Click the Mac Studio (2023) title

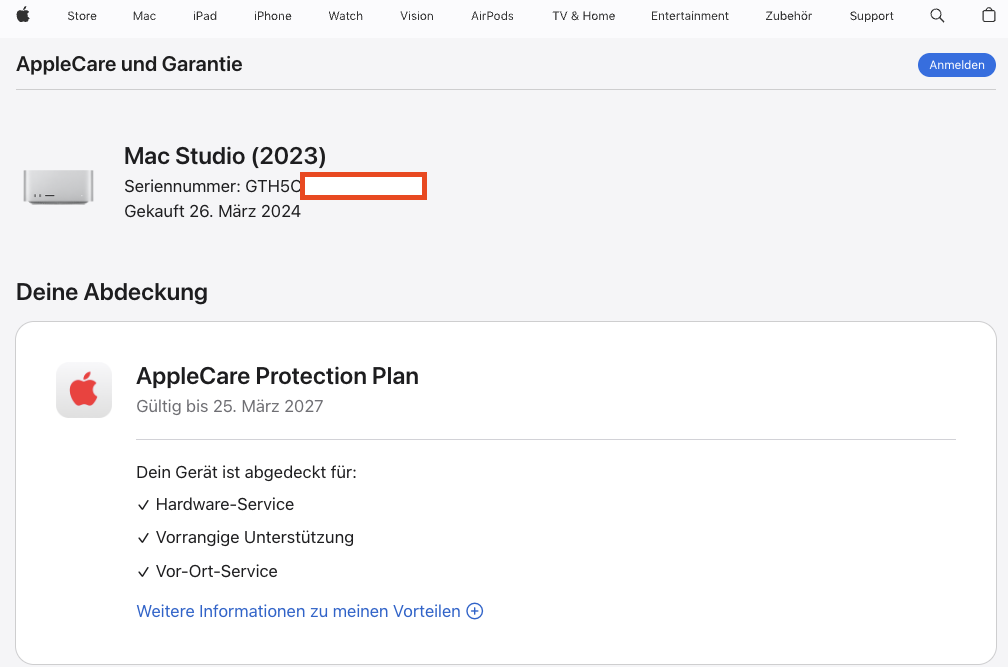[225, 156]
